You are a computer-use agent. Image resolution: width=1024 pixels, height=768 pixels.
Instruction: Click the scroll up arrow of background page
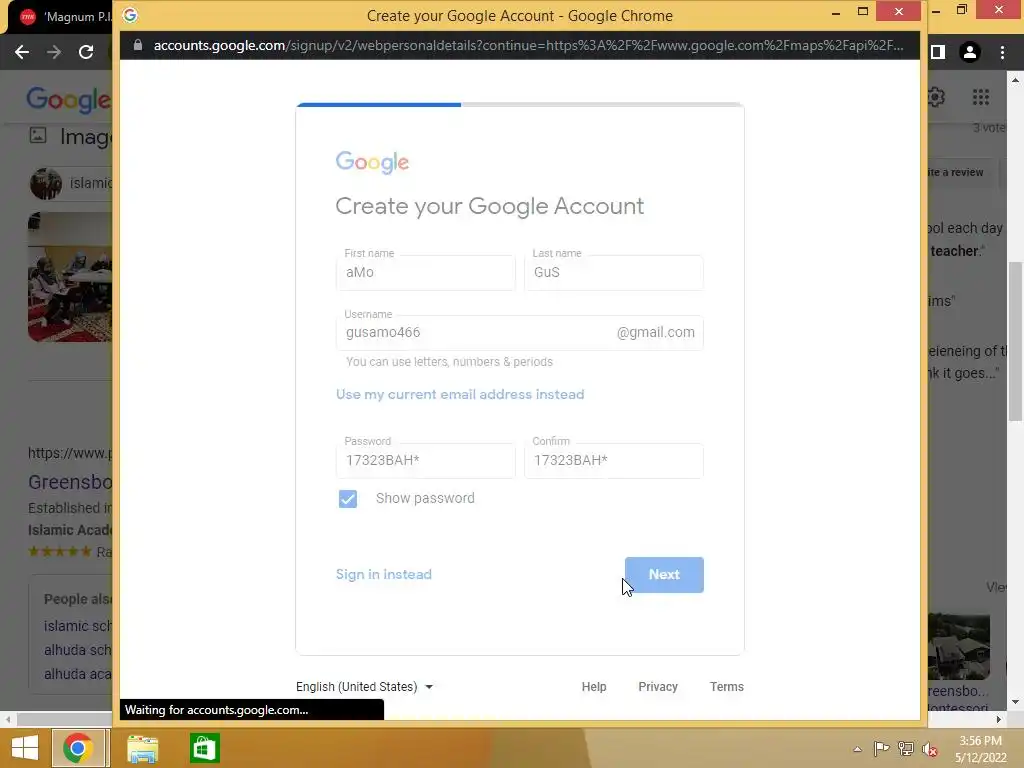[x=1015, y=80]
